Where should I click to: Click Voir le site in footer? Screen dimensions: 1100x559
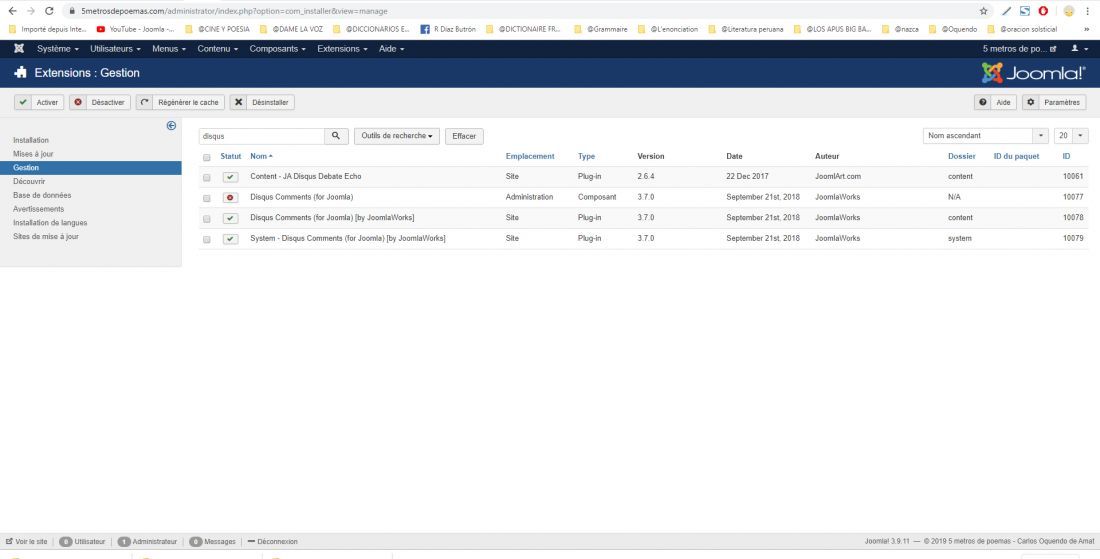(27, 541)
